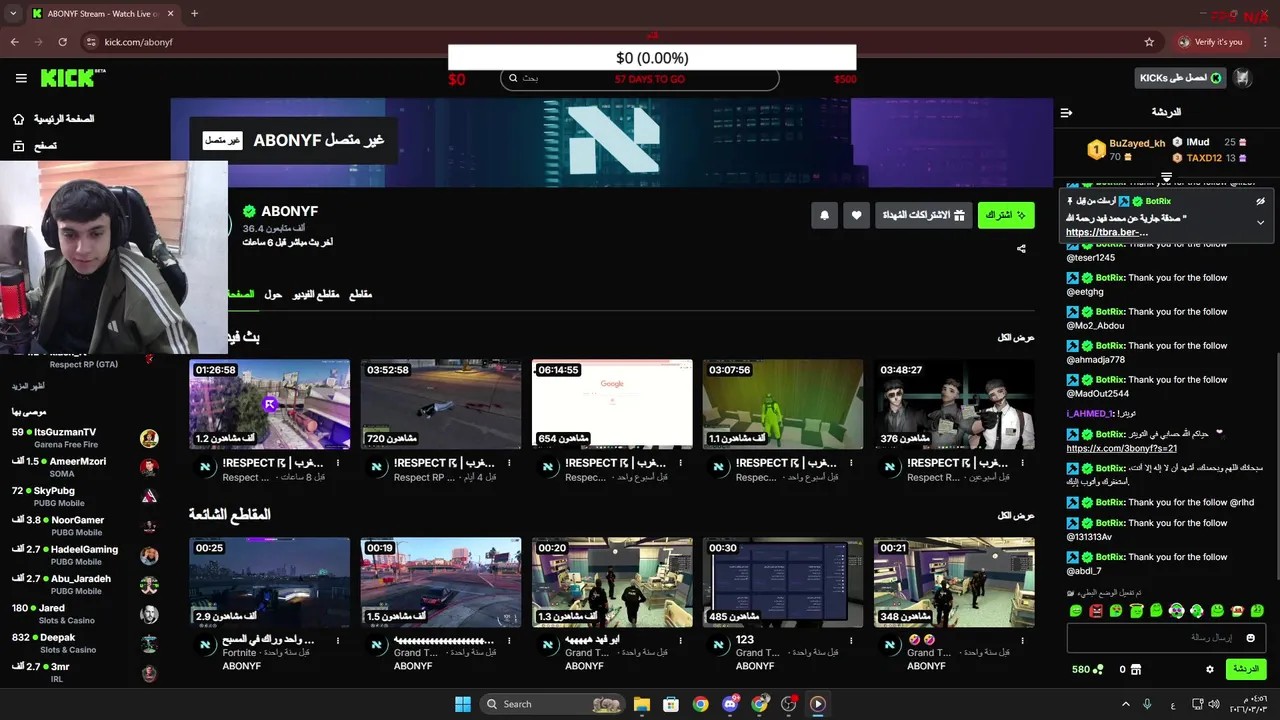Show hidden system tray icons
Image resolution: width=1280 pixels, height=720 pixels.
[x=1125, y=704]
